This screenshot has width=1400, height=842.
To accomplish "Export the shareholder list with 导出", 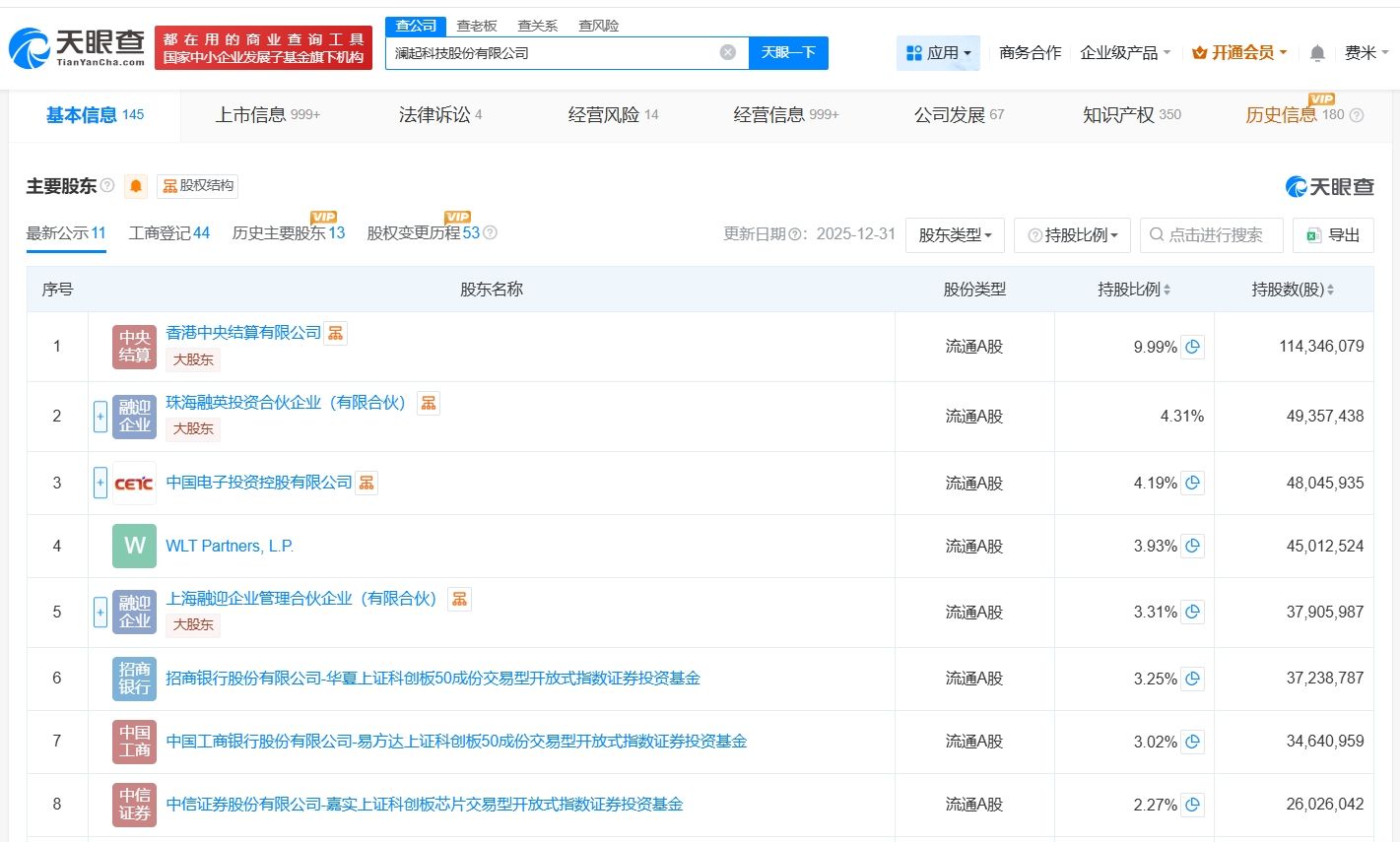I will 1332,235.
